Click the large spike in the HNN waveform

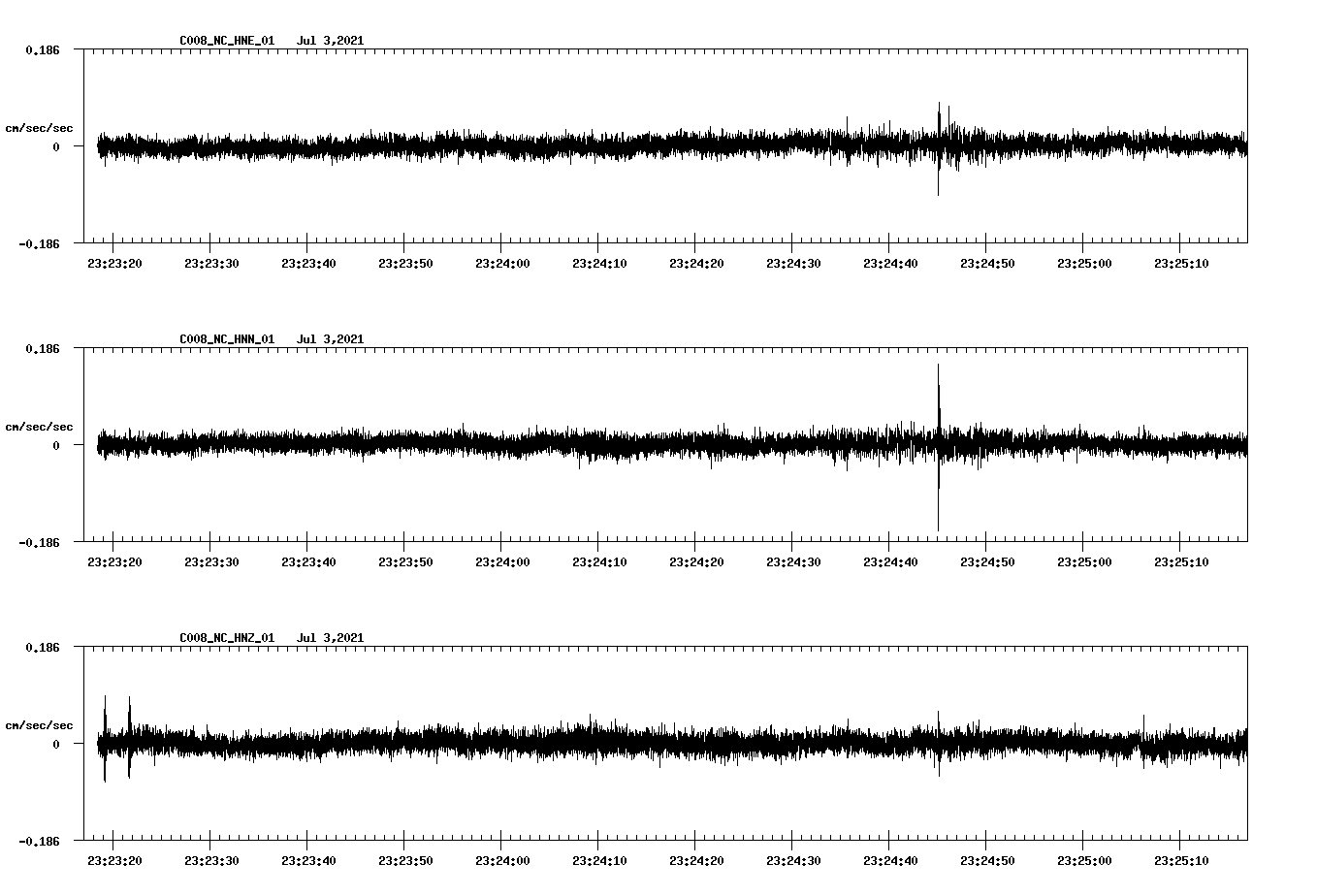tap(939, 447)
